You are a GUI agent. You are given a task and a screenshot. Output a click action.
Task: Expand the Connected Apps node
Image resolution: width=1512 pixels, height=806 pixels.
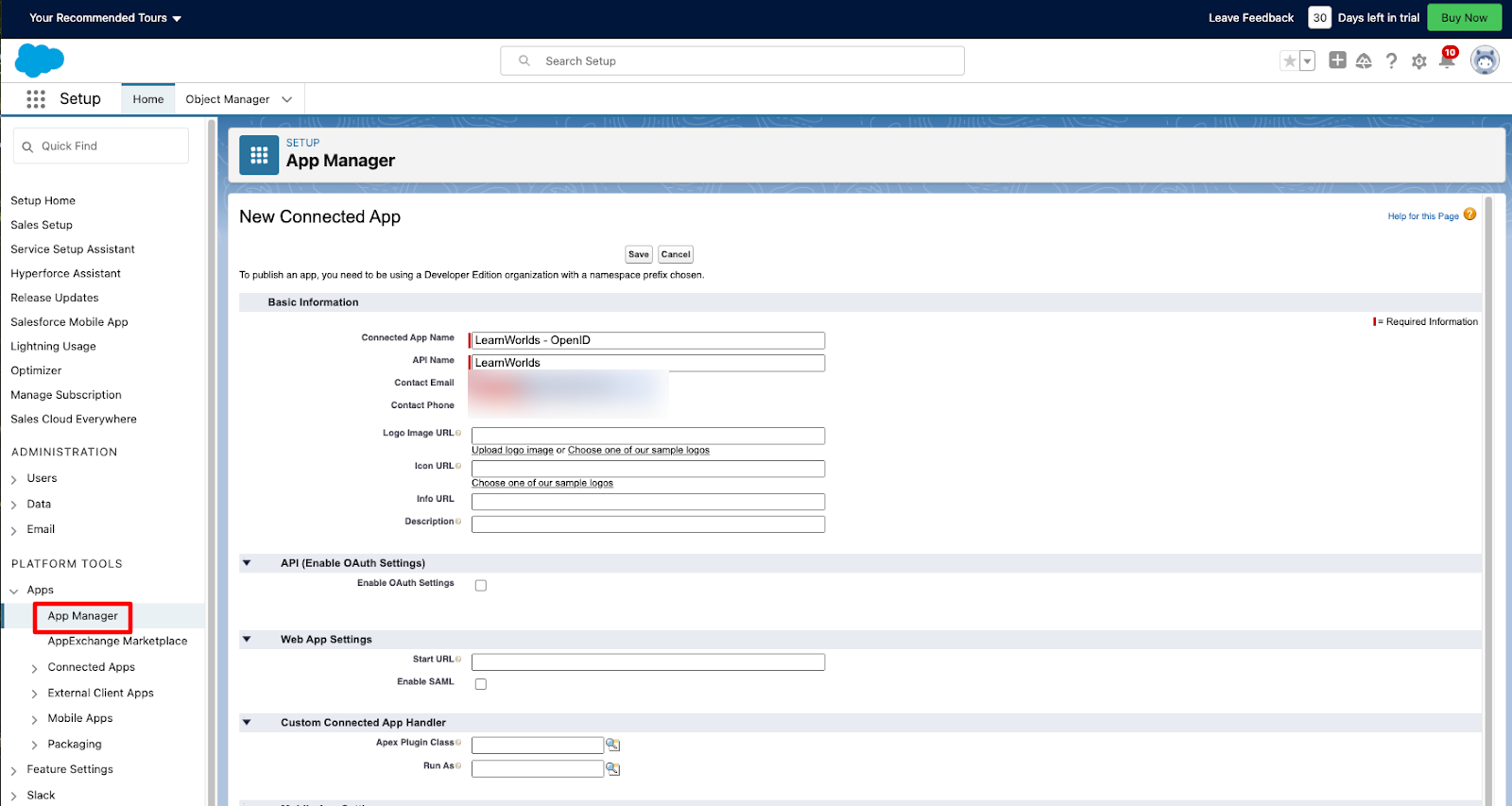click(35, 668)
